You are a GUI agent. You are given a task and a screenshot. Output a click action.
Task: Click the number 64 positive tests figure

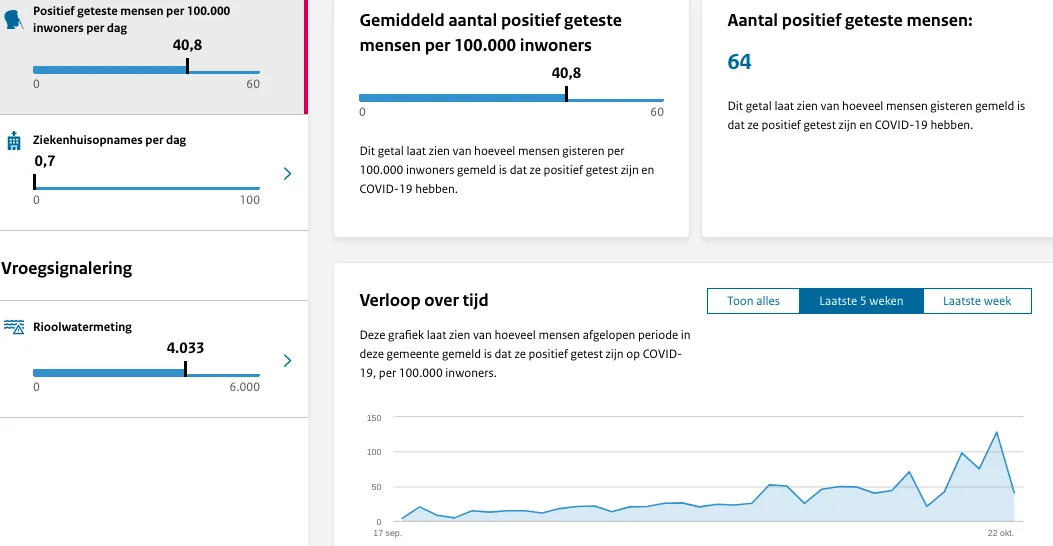739,62
